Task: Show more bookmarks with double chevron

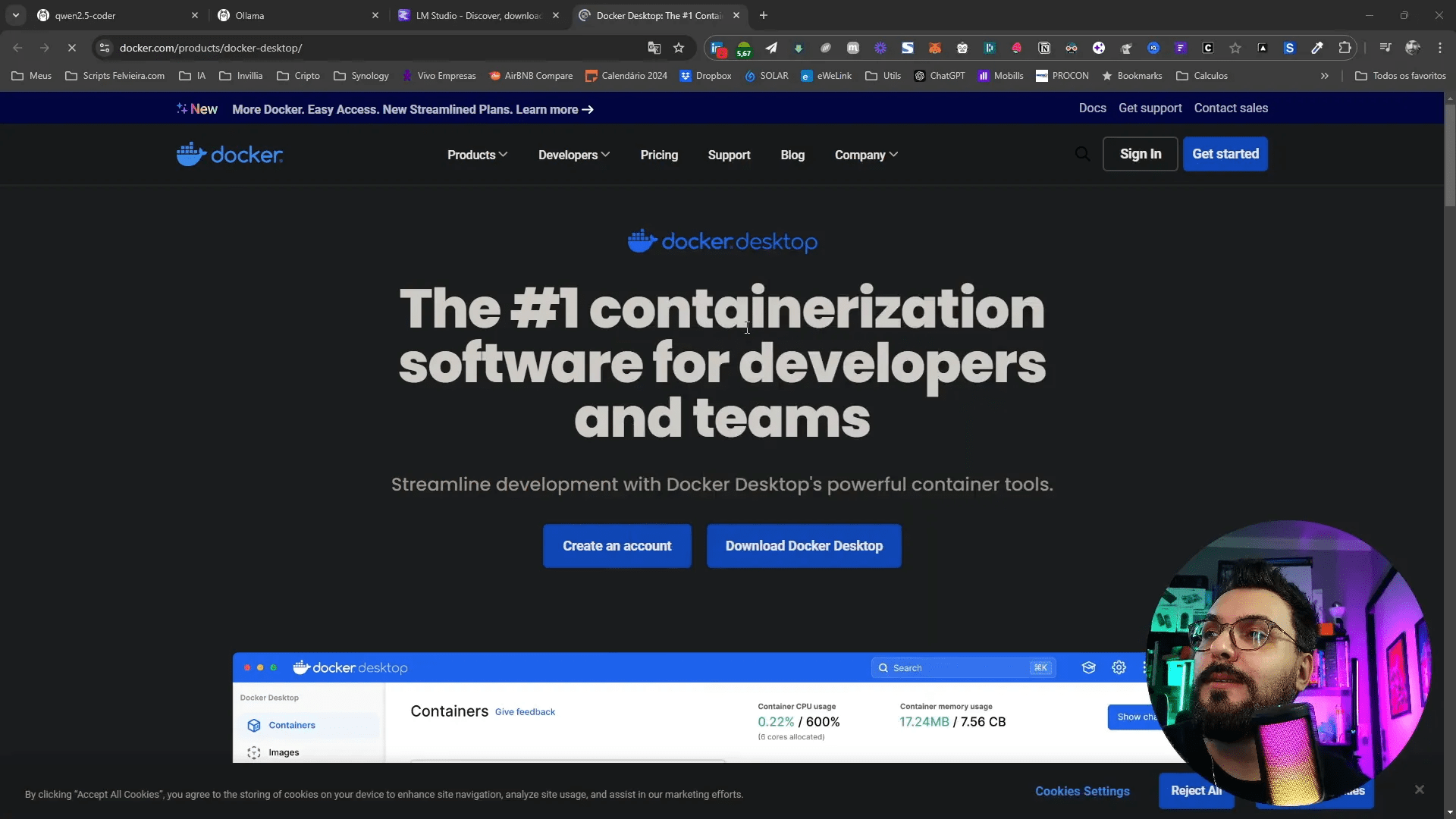Action: [x=1325, y=76]
